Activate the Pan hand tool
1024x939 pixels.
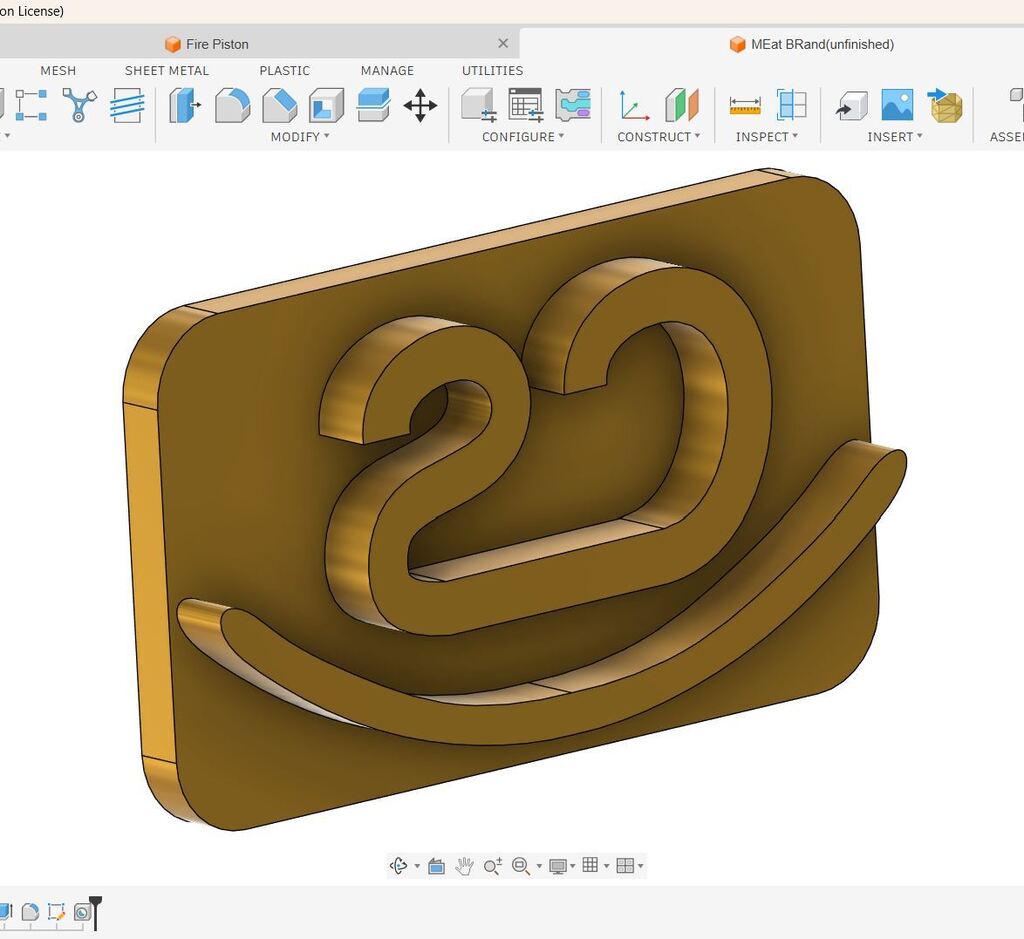coord(464,866)
